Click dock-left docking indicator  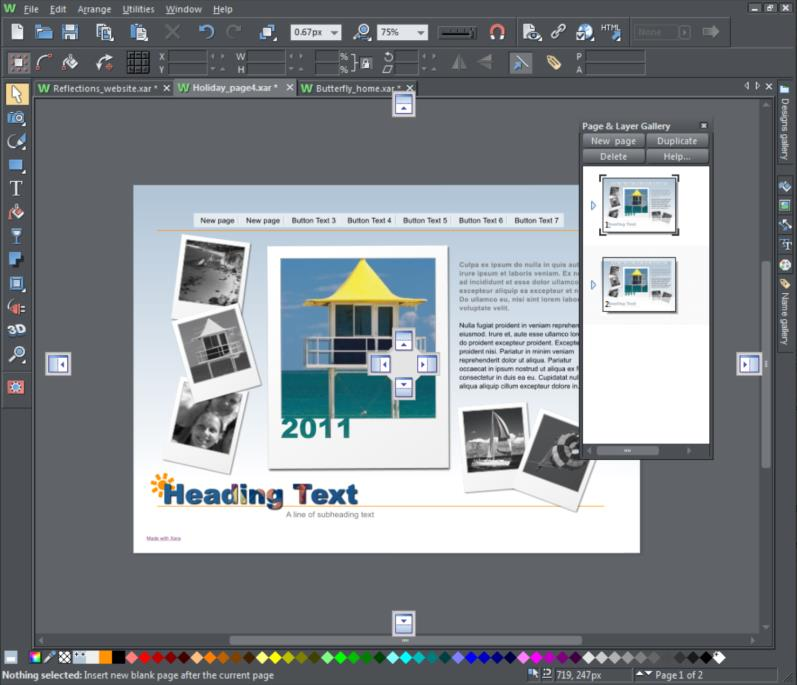(x=58, y=364)
